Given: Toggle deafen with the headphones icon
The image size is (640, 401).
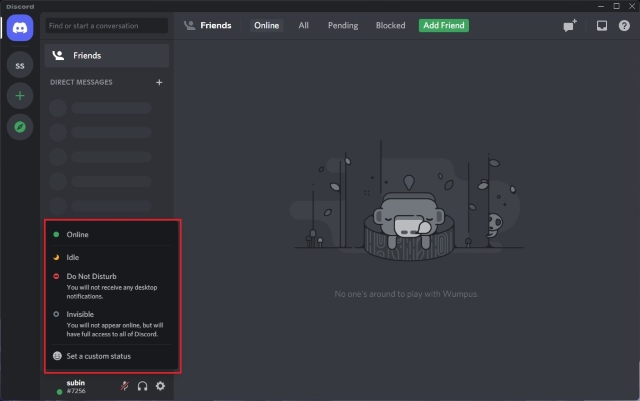Looking at the screenshot, I should click(142, 386).
